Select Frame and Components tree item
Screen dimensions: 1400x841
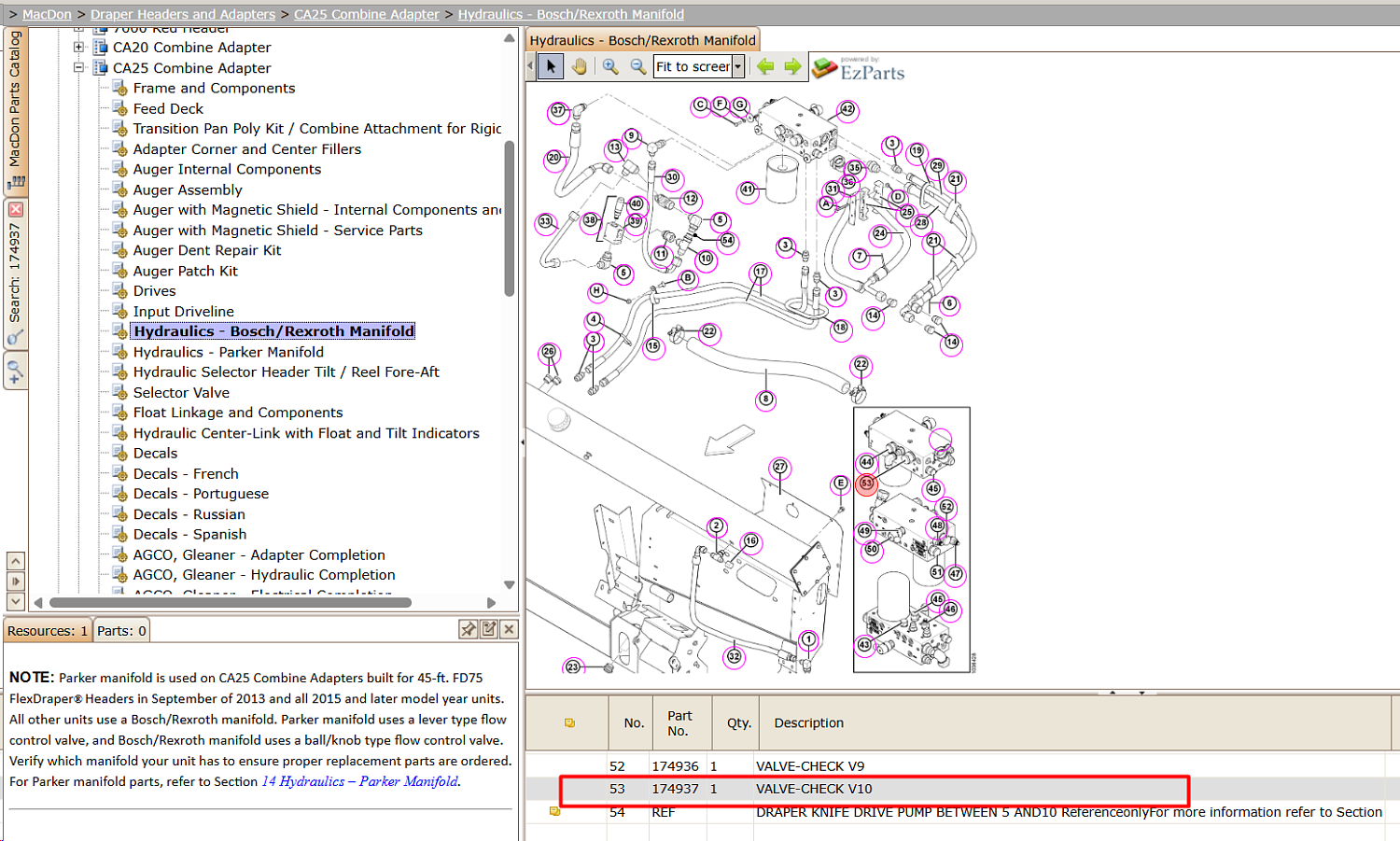(x=214, y=88)
